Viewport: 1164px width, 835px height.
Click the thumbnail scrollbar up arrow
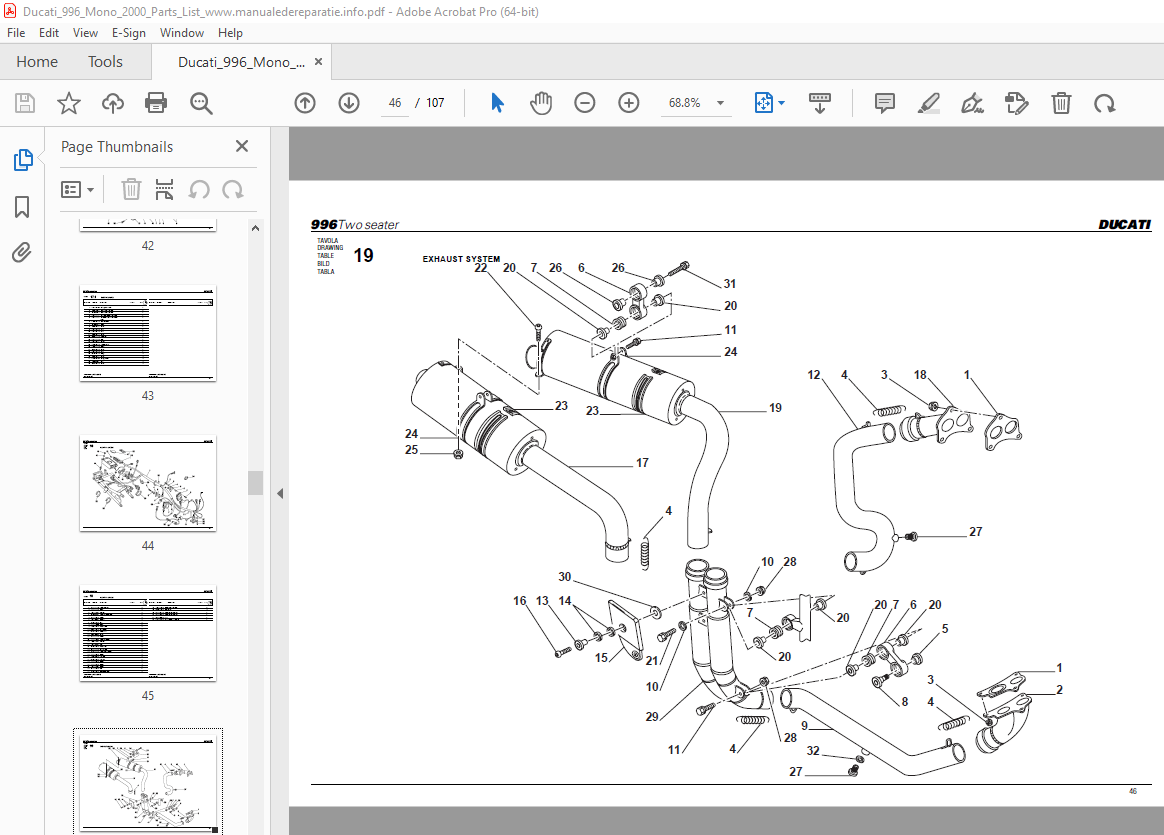coord(255,229)
